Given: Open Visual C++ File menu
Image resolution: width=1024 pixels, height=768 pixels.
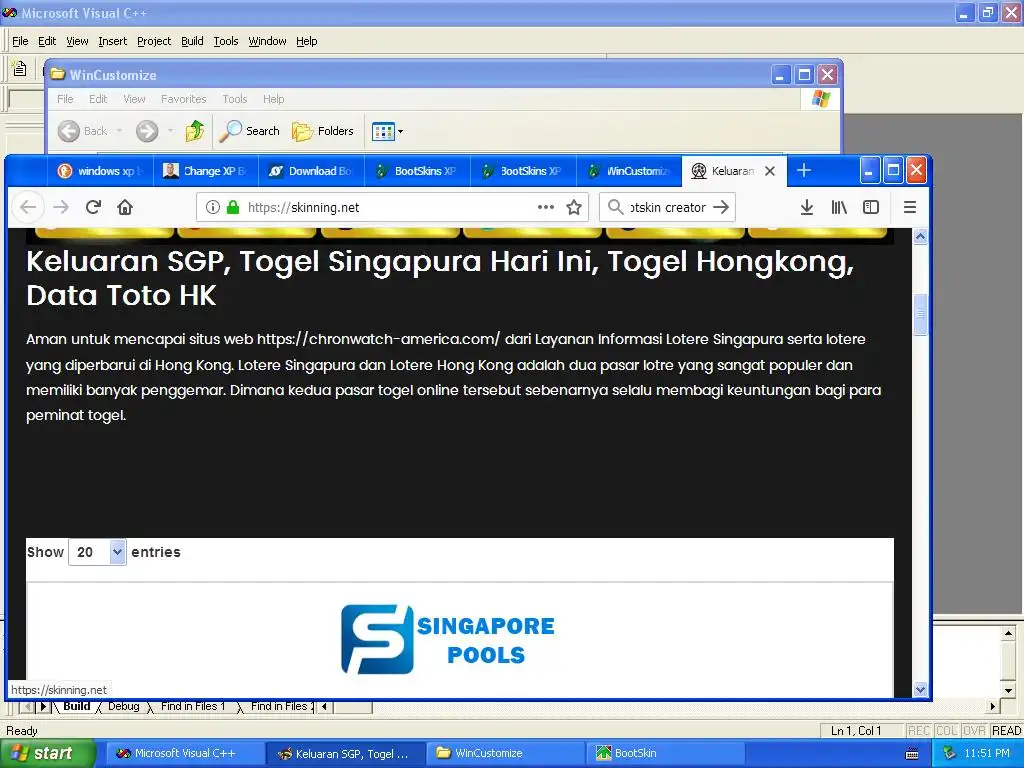Looking at the screenshot, I should tap(20, 41).
